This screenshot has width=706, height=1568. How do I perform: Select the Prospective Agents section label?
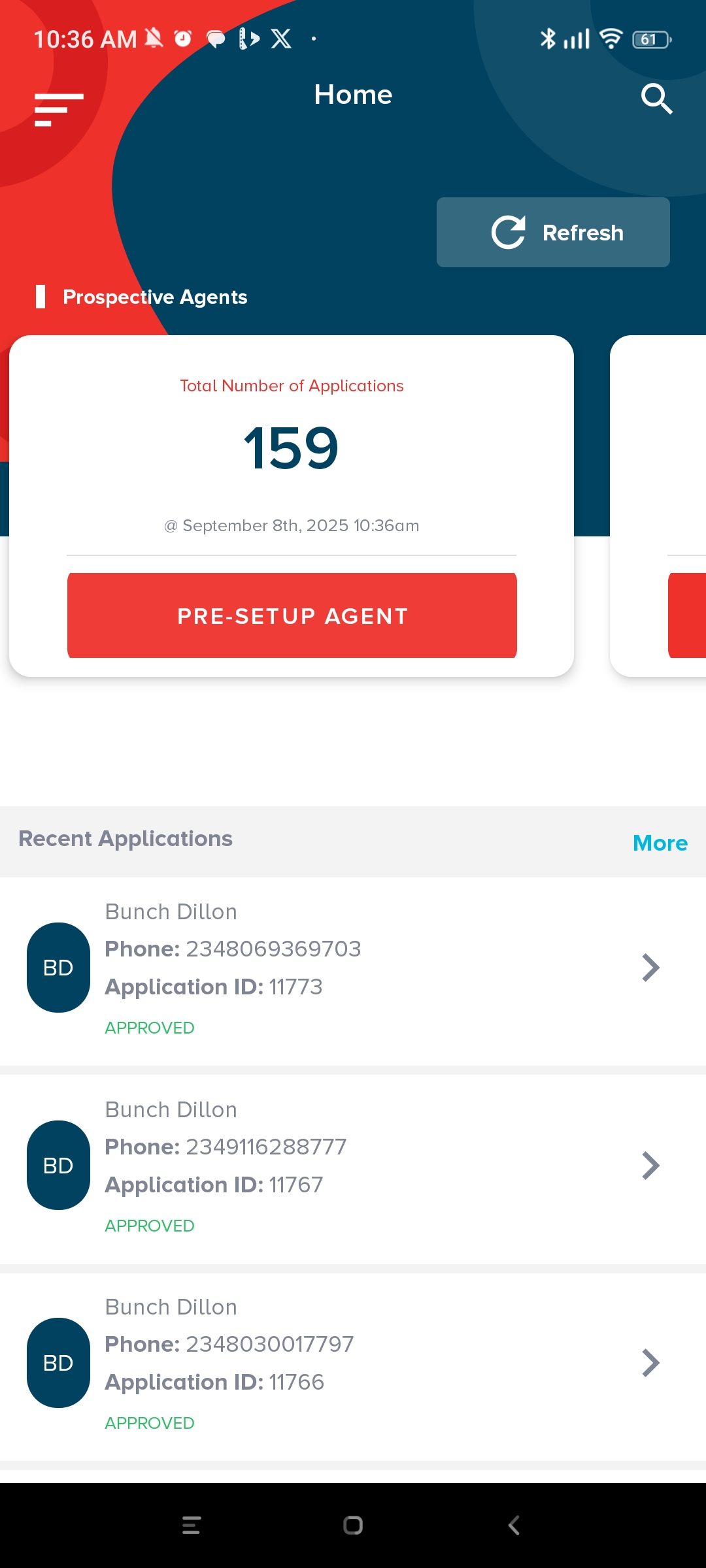[x=155, y=297]
